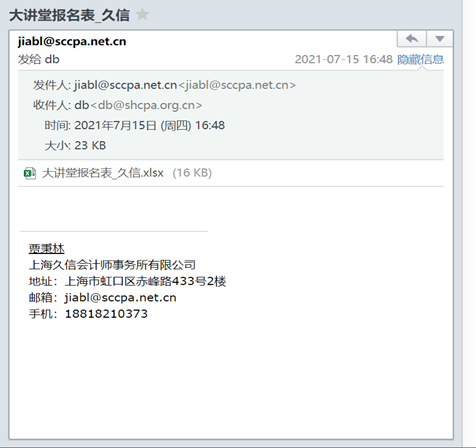Click the 隐藏信息 link
The image size is (476, 448).
tap(420, 59)
